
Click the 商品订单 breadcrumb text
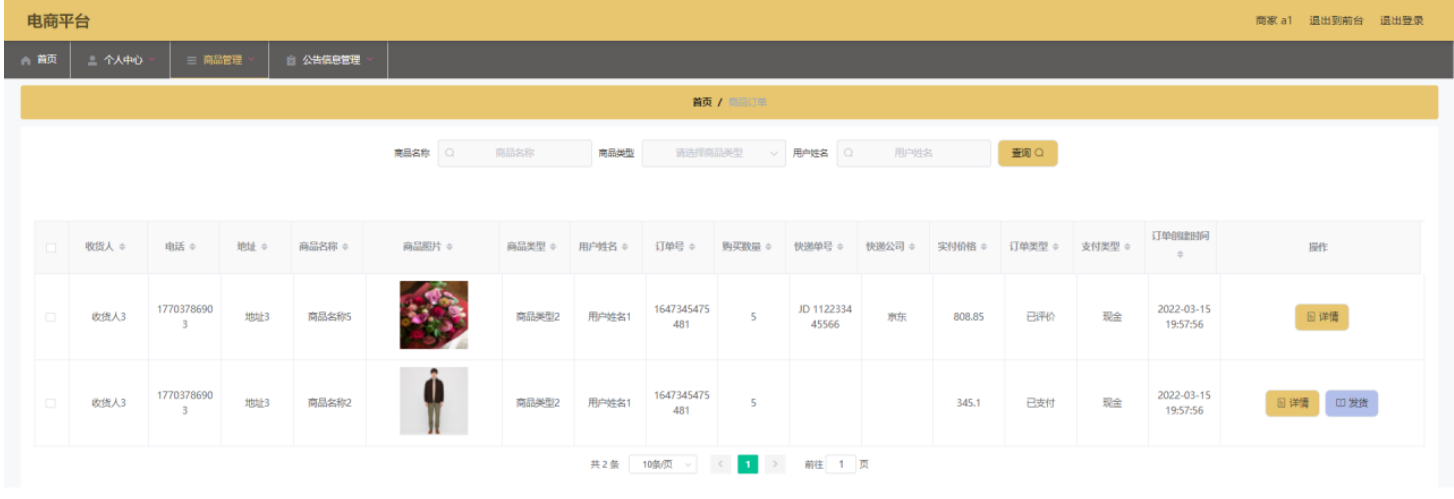pos(747,102)
